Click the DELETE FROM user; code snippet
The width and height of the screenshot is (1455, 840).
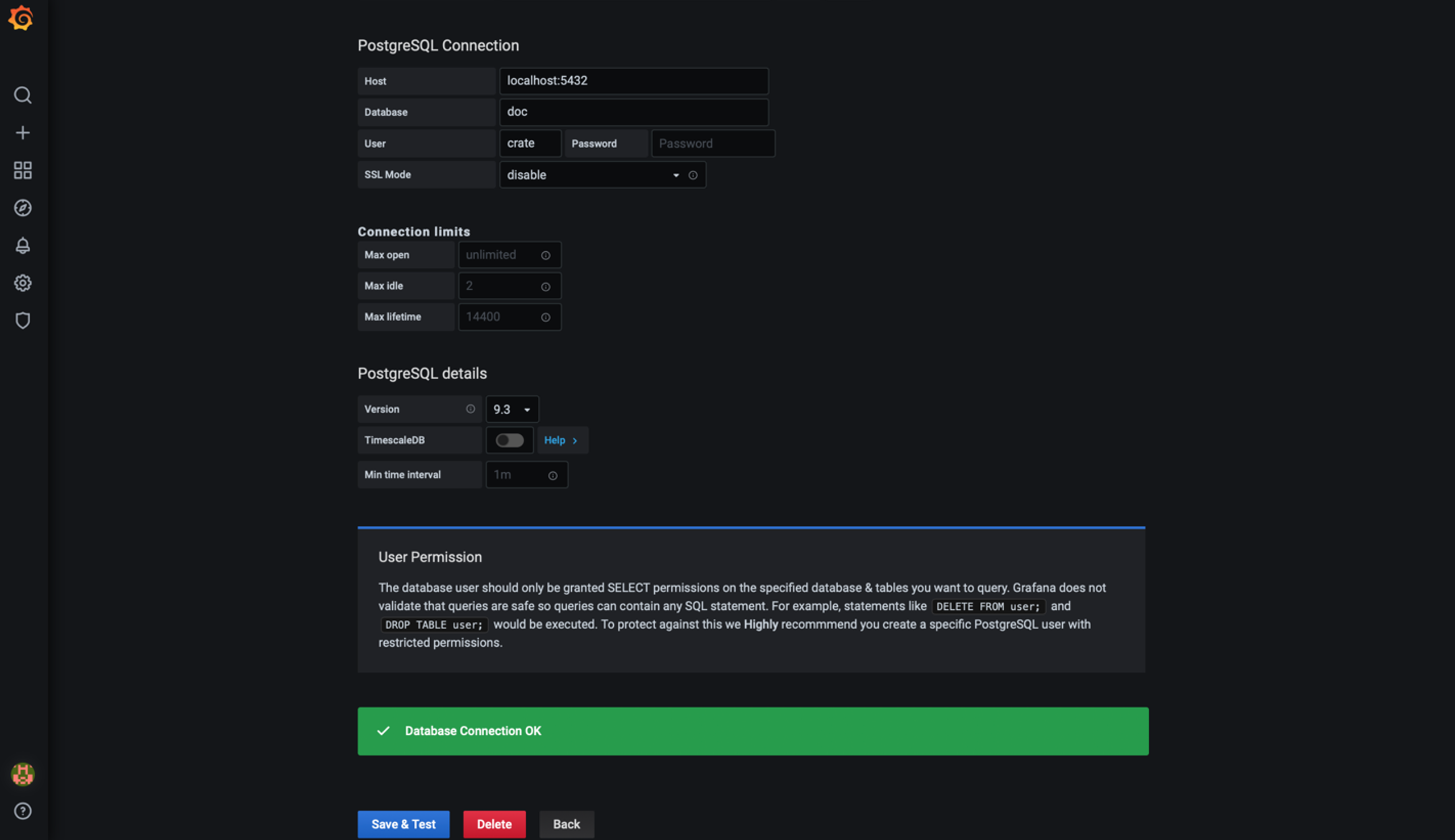click(988, 606)
